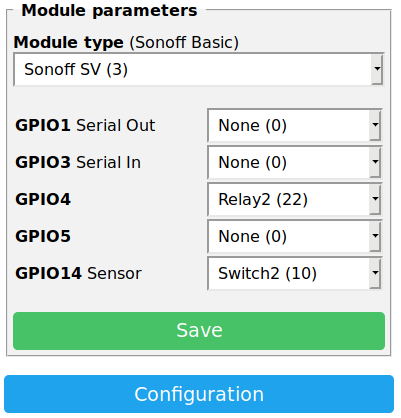401x418 pixels.
Task: Open the GPIO3 Serial In dropdown
Action: pos(295,162)
